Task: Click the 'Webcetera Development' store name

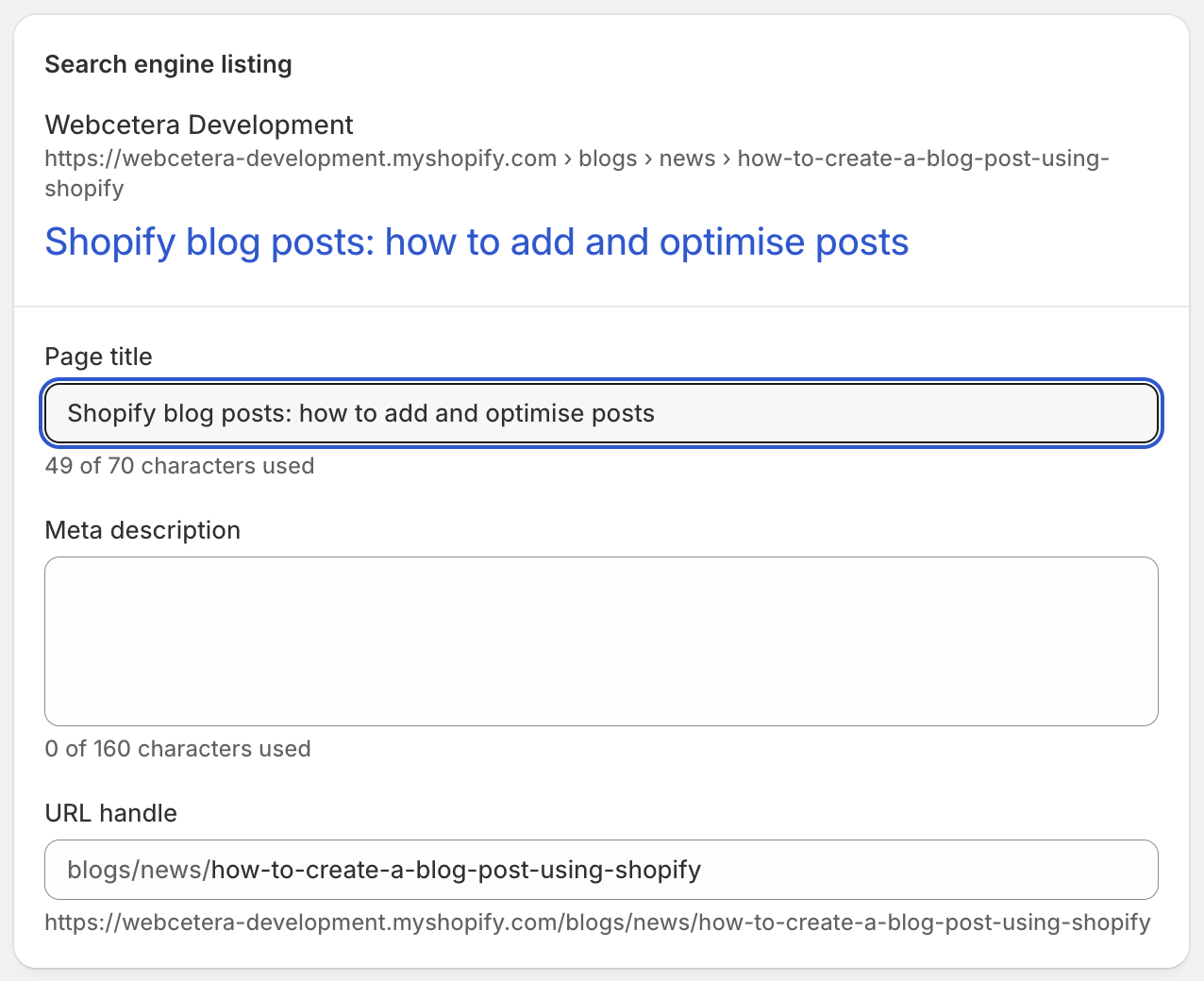Action: 199,125
